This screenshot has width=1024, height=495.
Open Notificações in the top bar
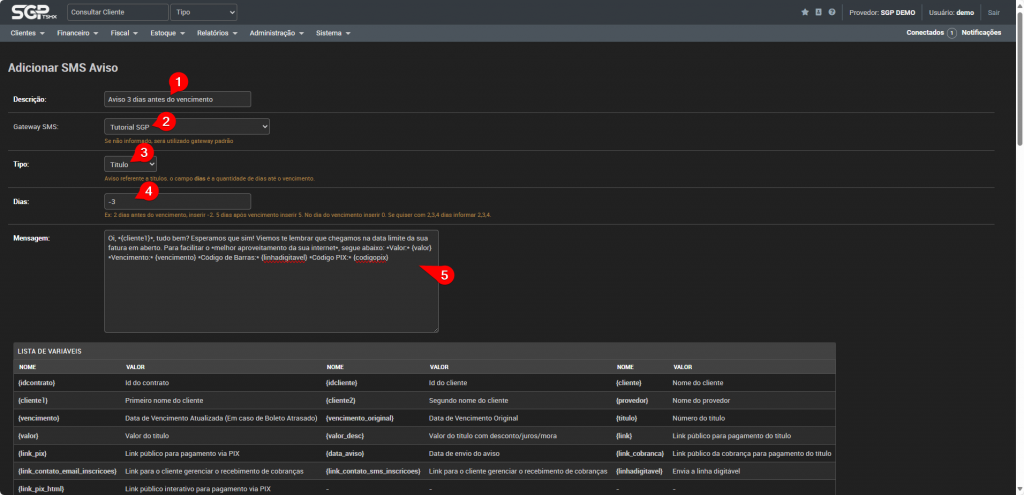[981, 33]
